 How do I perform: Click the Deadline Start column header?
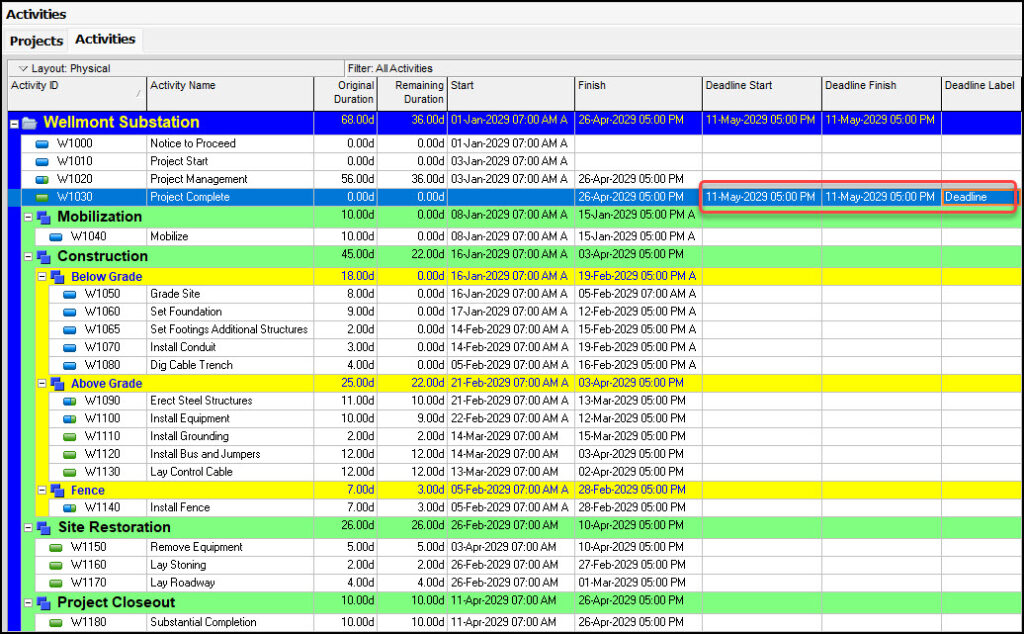point(761,93)
